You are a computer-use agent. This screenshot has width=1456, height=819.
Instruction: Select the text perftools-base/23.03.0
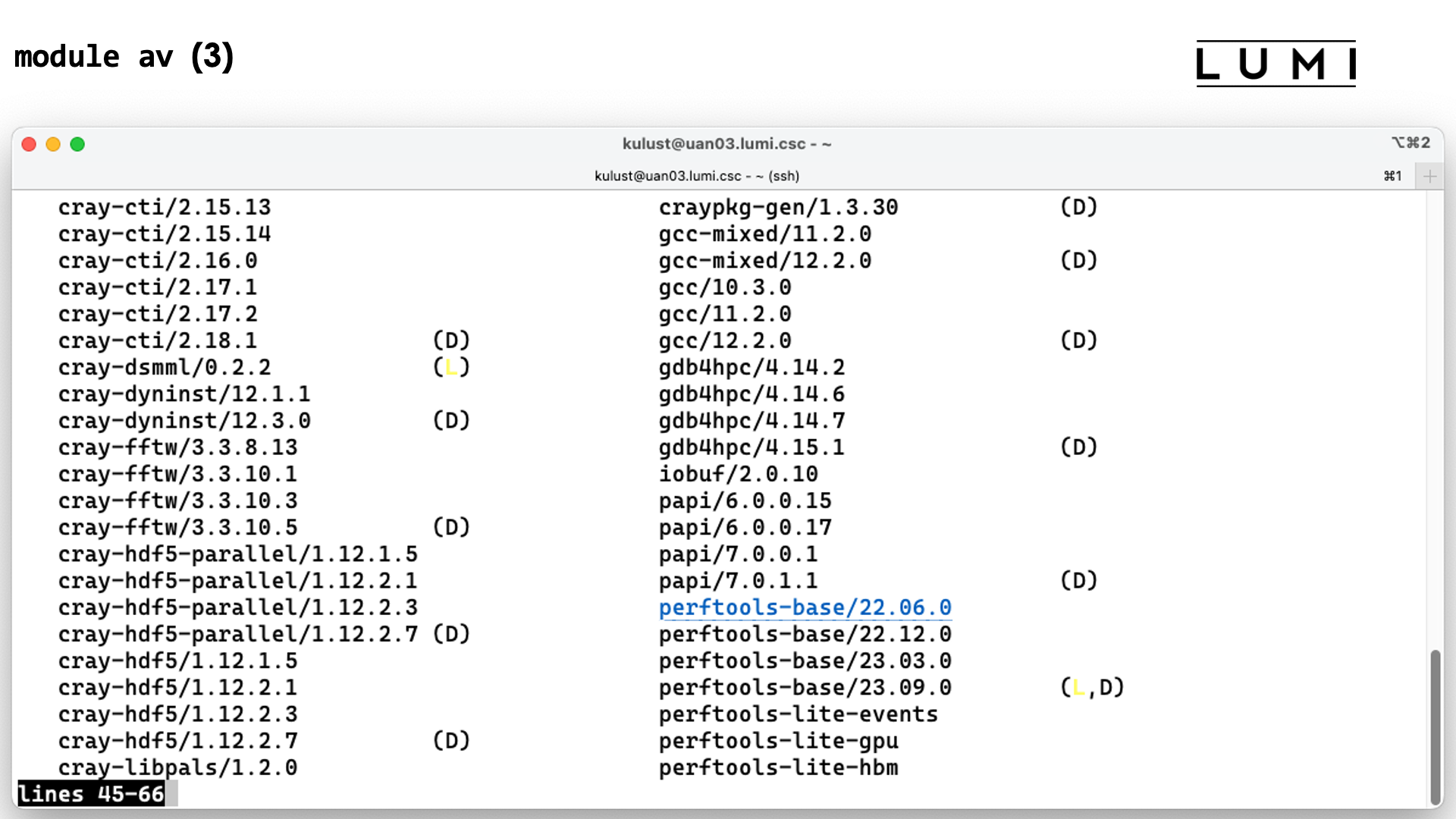(x=805, y=661)
